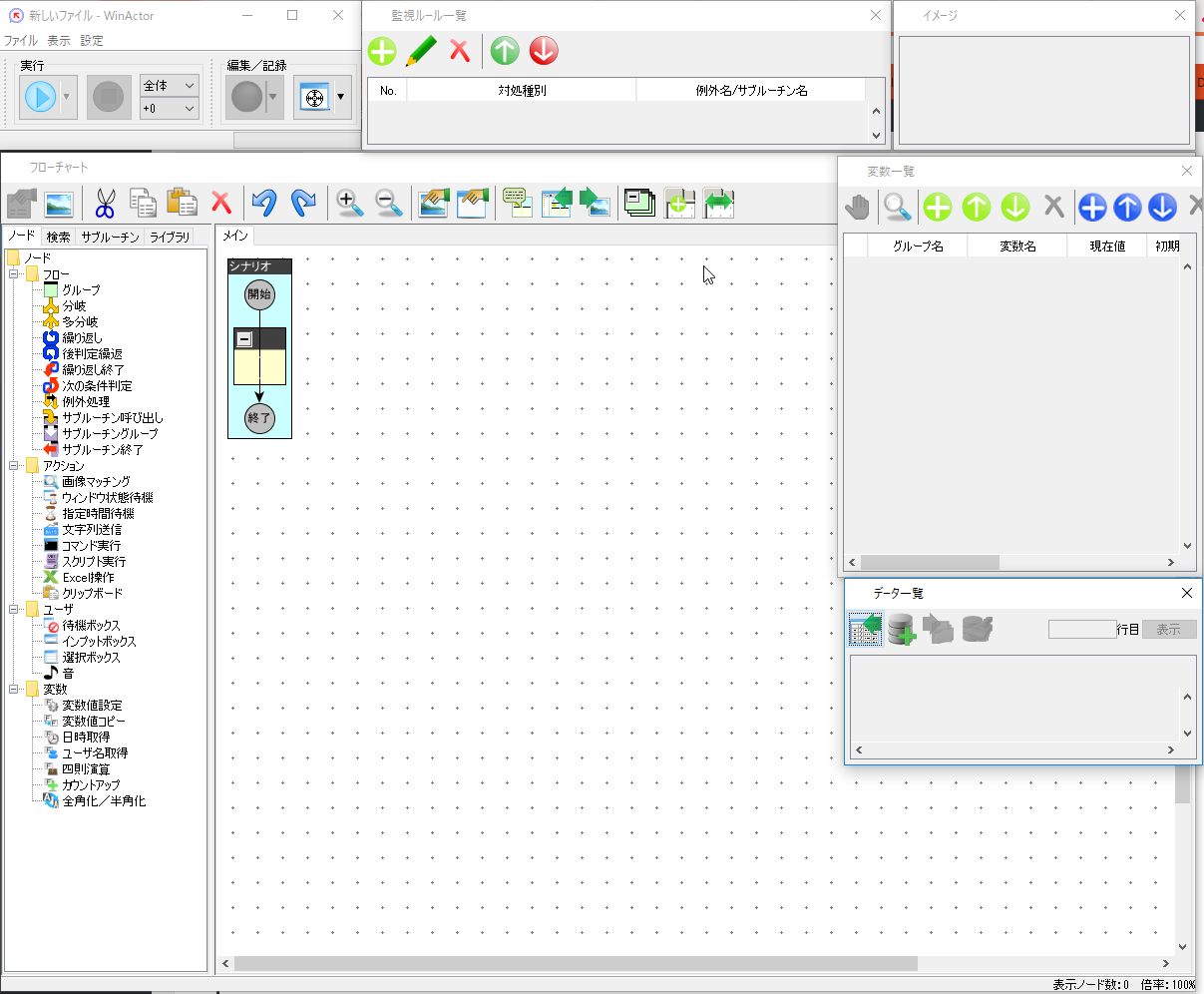Add a new monitoring rule with green plus
The height and width of the screenshot is (994, 1204).
pos(382,51)
